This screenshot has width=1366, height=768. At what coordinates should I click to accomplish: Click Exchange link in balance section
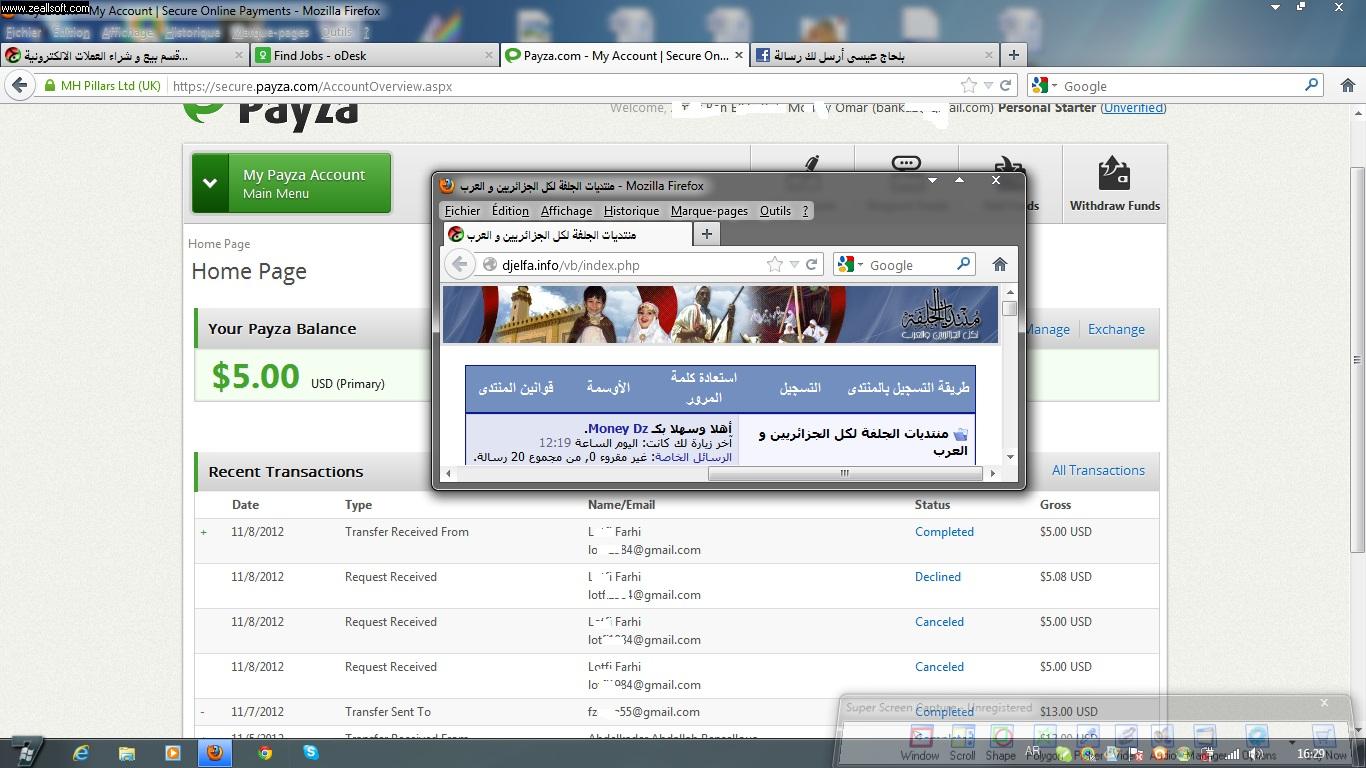tap(1116, 329)
